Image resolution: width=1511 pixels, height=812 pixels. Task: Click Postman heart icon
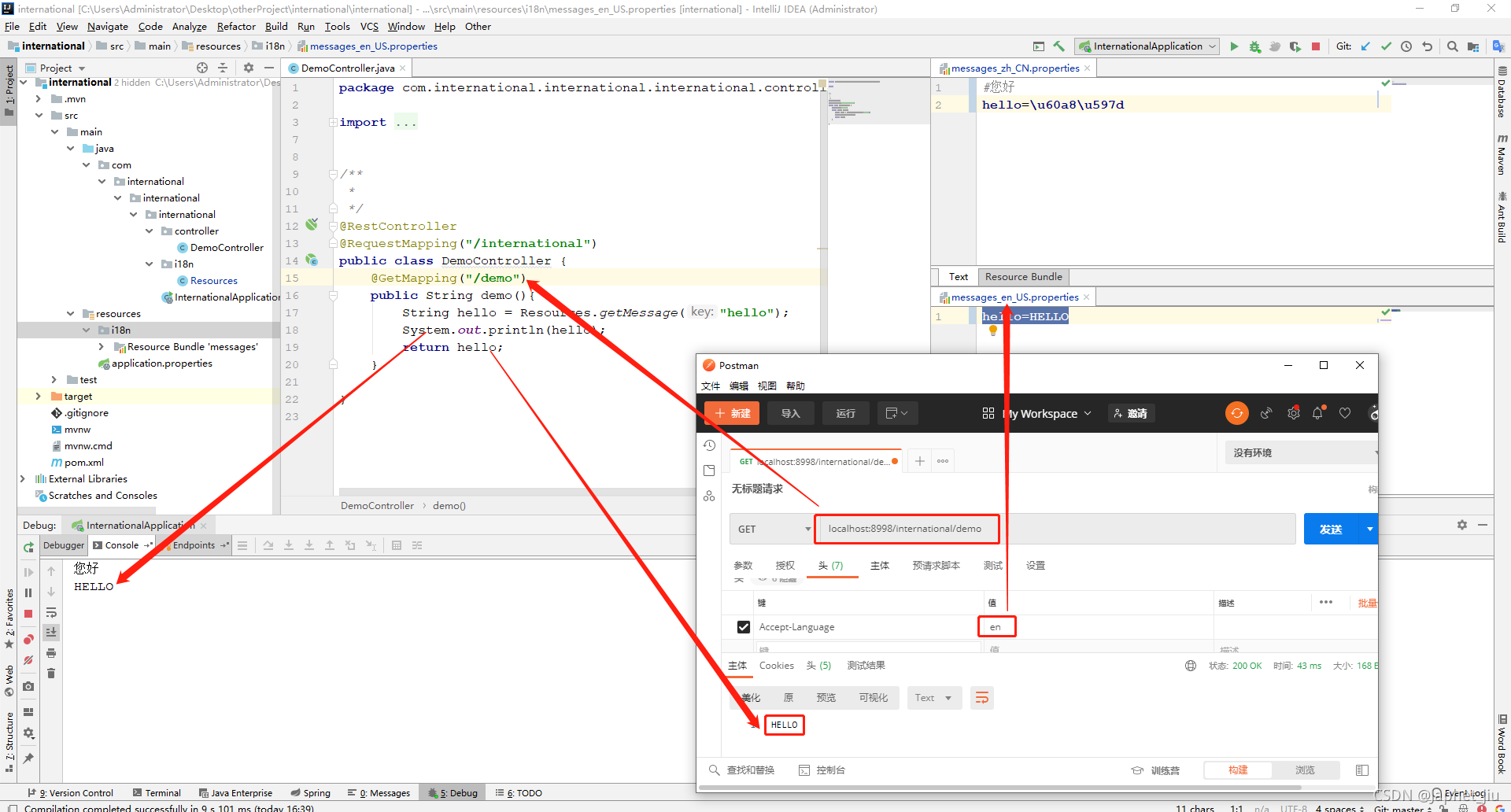coord(1345,413)
